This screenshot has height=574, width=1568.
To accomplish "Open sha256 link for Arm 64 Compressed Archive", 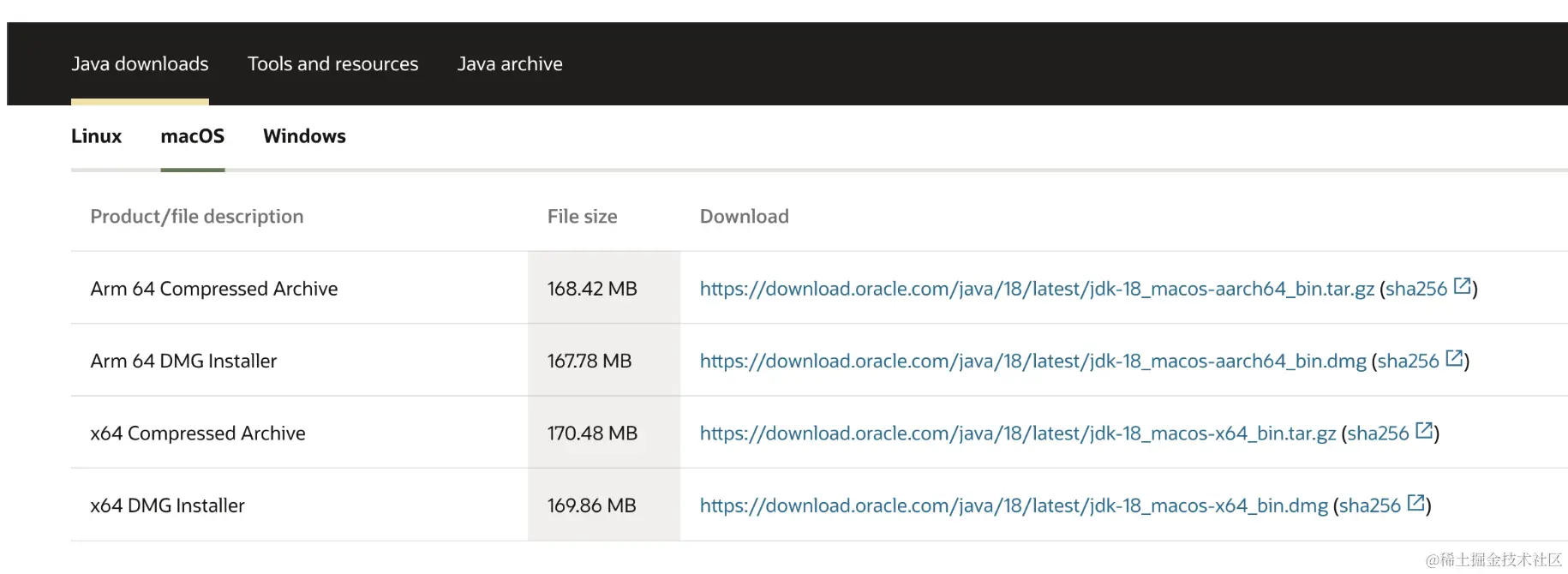I will [x=1415, y=290].
